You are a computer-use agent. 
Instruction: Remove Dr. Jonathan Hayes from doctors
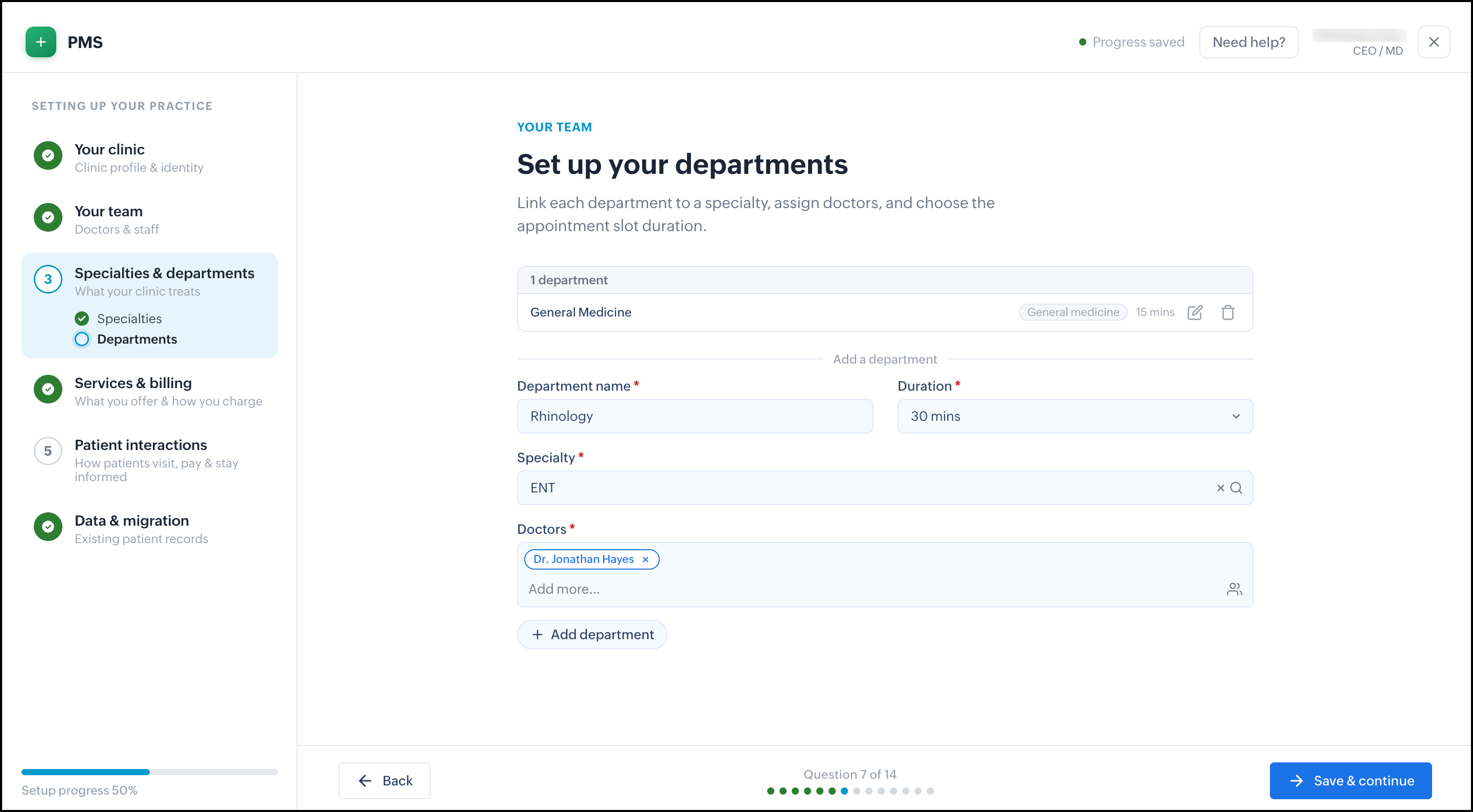645,559
